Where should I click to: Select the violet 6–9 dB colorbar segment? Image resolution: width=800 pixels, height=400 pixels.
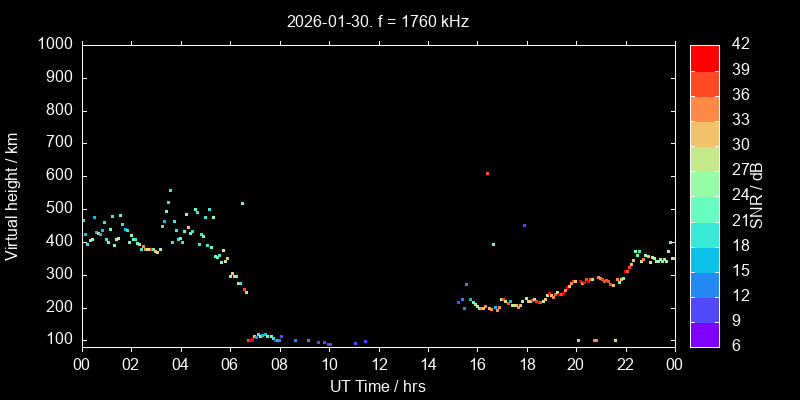(704, 334)
